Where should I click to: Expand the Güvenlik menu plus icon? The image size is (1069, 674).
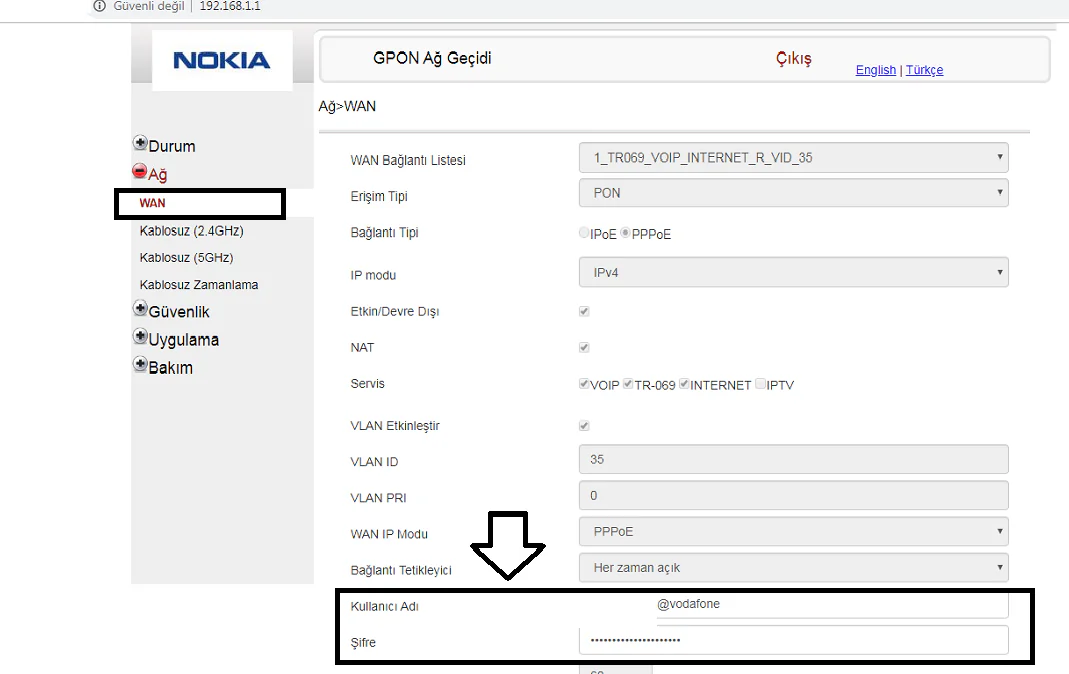(140, 306)
